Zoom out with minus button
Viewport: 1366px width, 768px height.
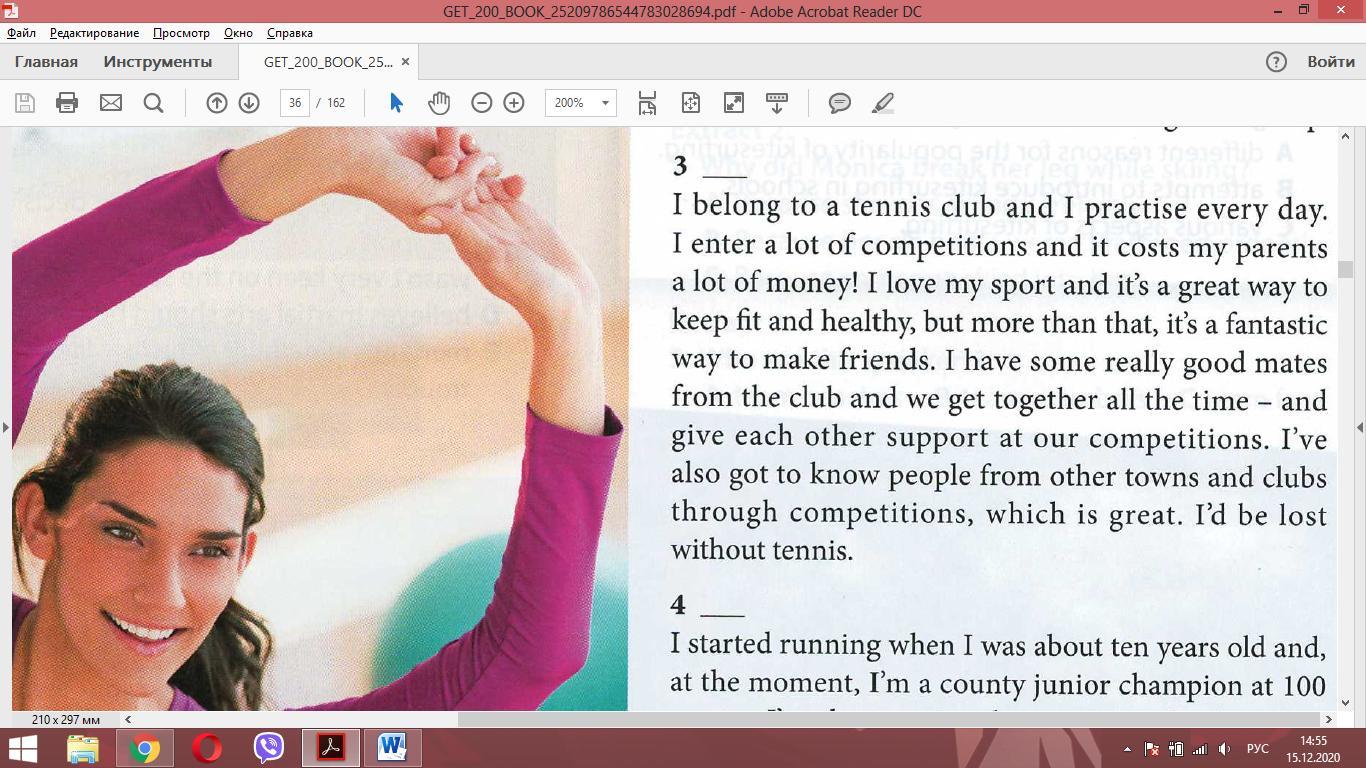point(481,103)
